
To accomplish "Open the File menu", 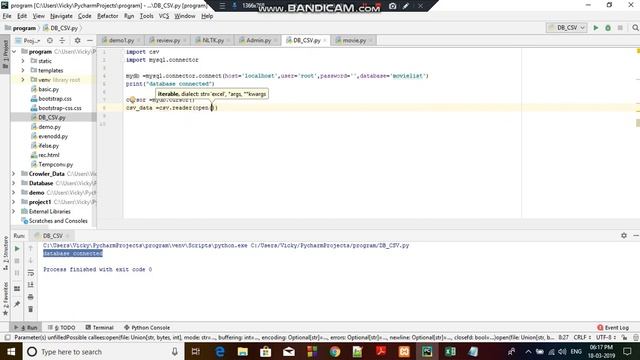I will click(x=7, y=16).
